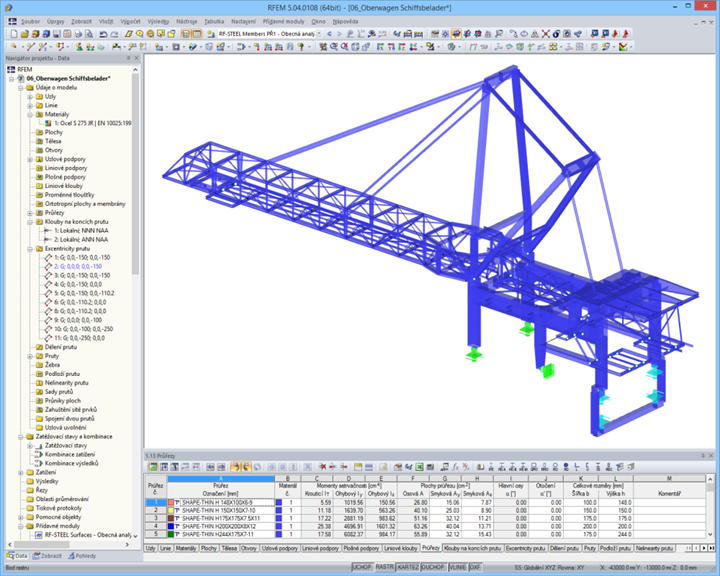Click the Excel export icon in table toolbar
The image size is (720, 576).
419,467
